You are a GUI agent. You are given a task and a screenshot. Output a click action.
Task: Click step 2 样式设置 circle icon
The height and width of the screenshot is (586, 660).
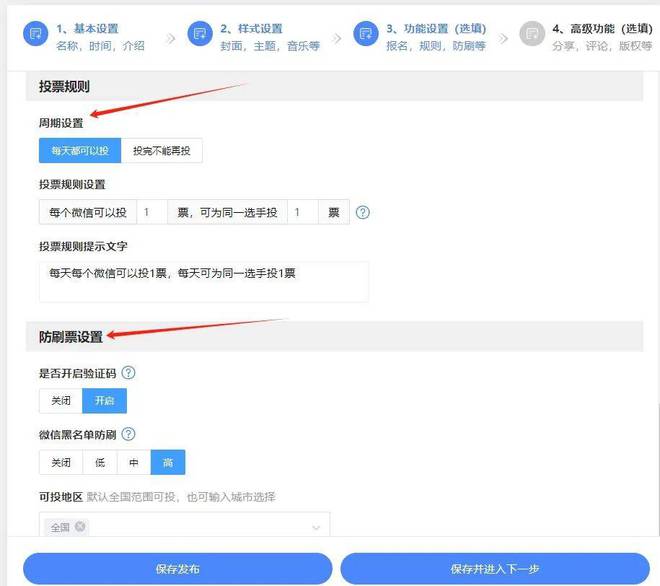tap(200, 34)
